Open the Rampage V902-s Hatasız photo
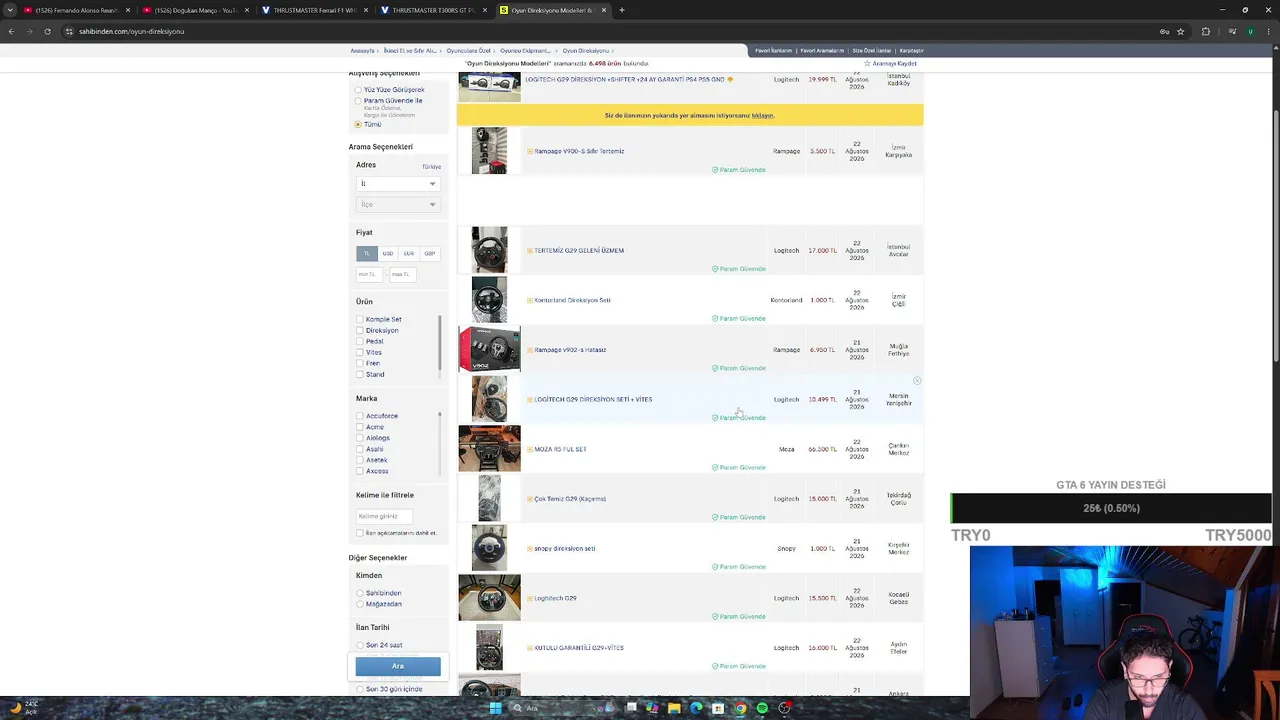Image resolution: width=1280 pixels, height=720 pixels. (x=489, y=349)
